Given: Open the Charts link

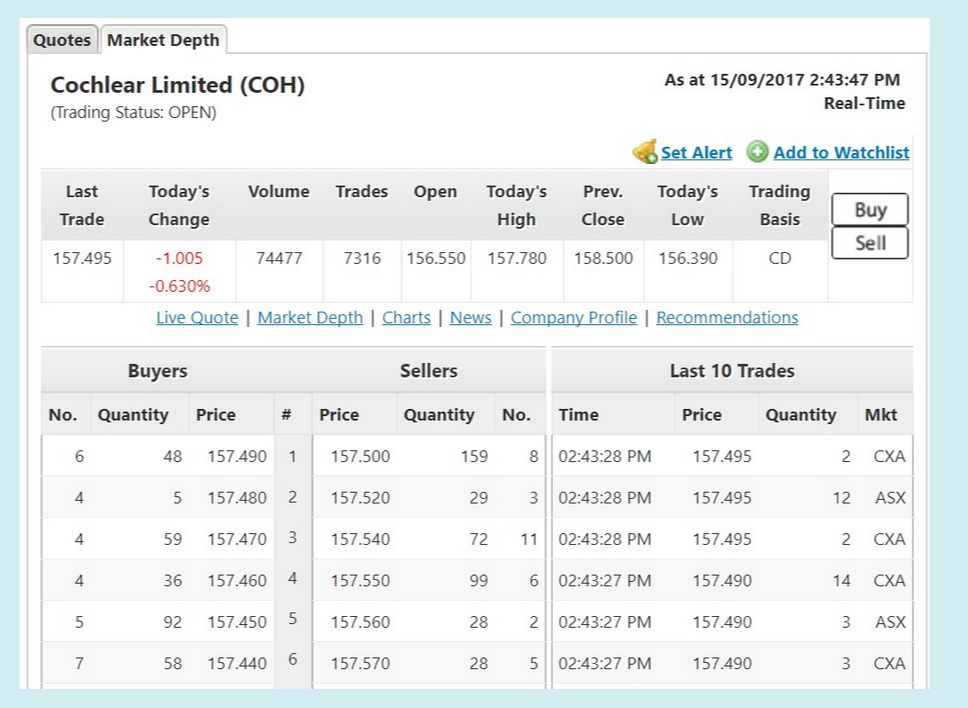Looking at the screenshot, I should [406, 317].
